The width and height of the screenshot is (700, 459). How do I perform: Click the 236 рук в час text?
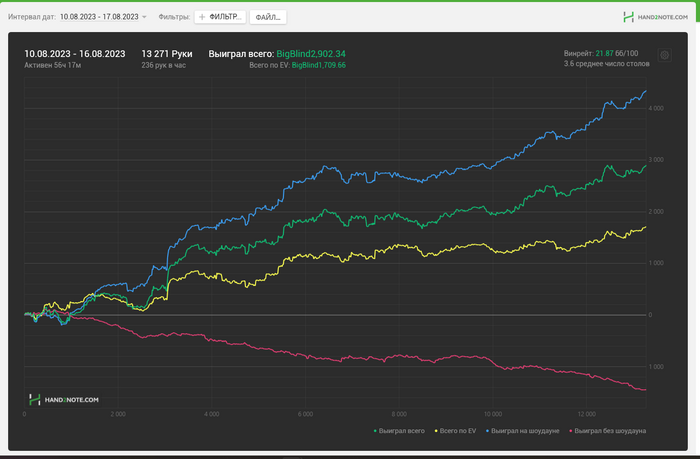click(164, 65)
